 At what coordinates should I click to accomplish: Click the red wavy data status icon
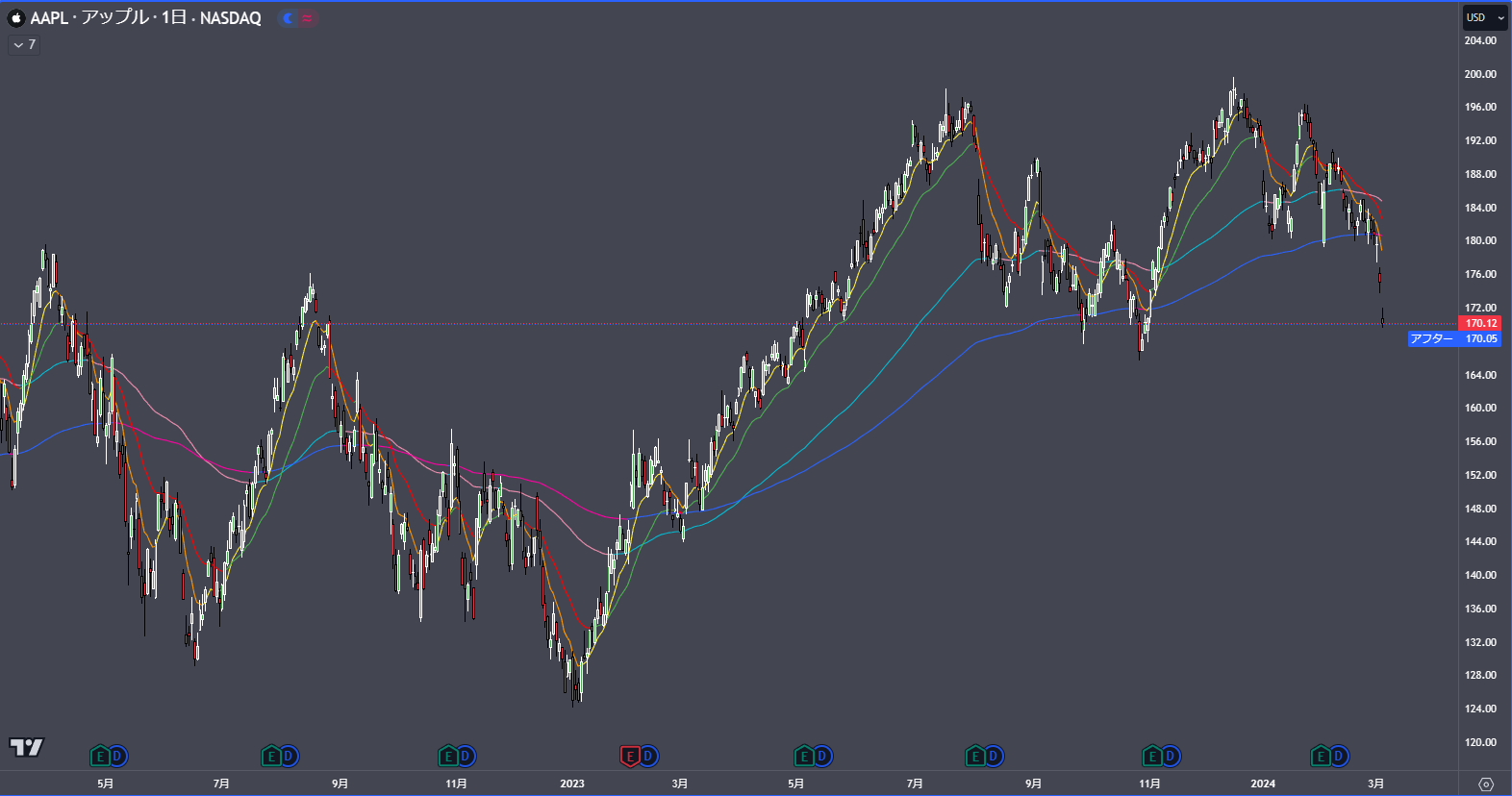[x=307, y=18]
